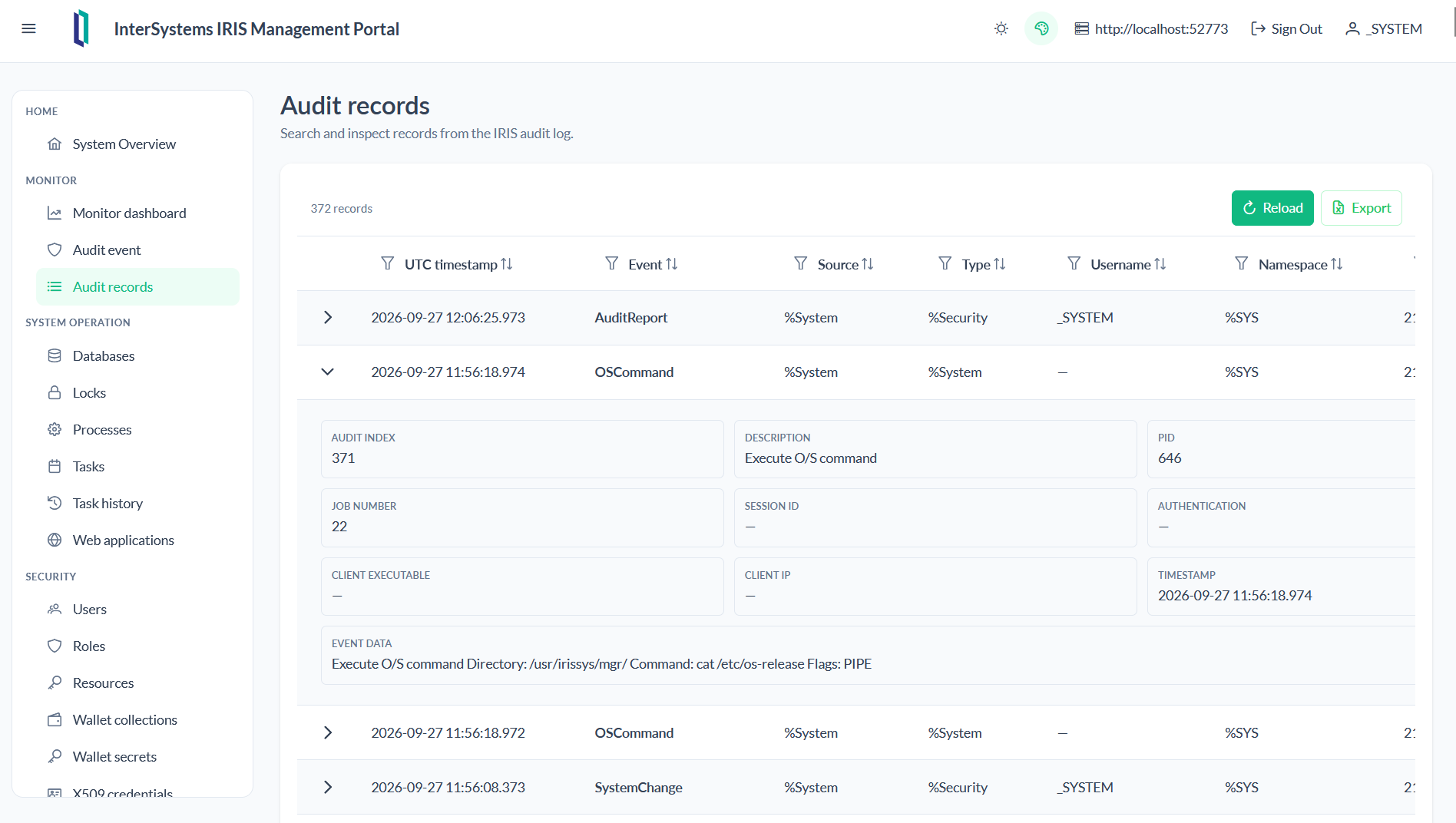Image resolution: width=1456 pixels, height=823 pixels.
Task: Click the InterSystems IRIS logo
Action: coord(81,29)
